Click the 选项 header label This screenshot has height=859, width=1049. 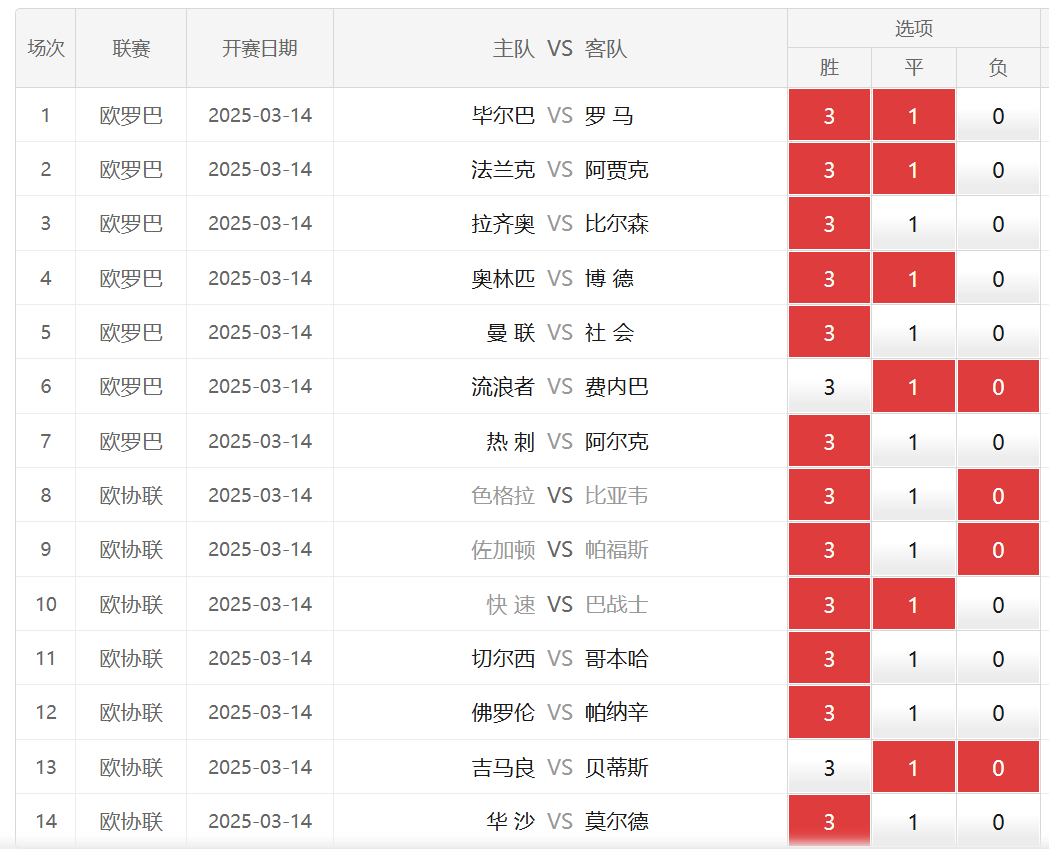(x=914, y=28)
